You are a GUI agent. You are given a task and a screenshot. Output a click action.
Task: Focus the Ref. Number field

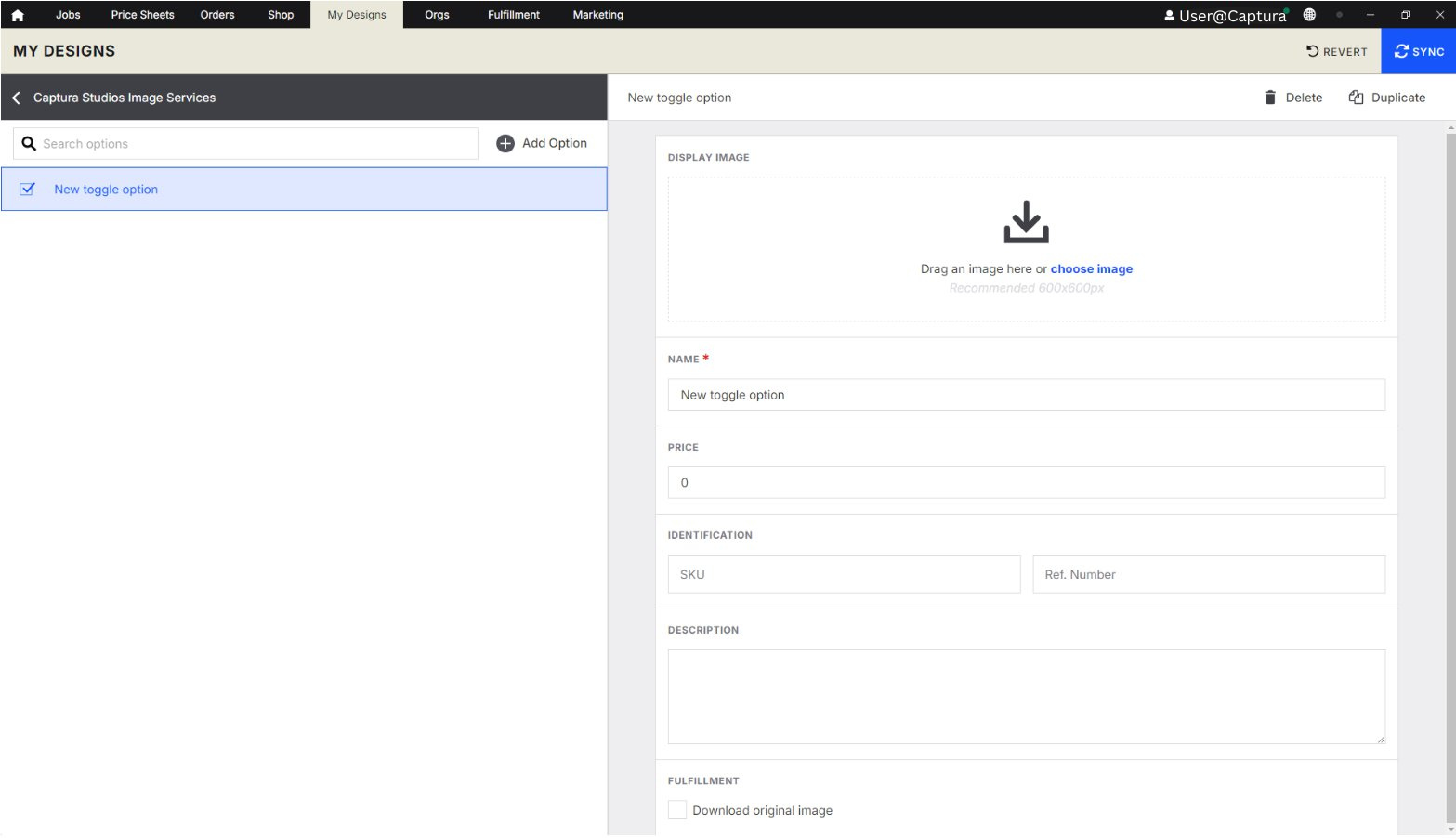click(x=1209, y=574)
